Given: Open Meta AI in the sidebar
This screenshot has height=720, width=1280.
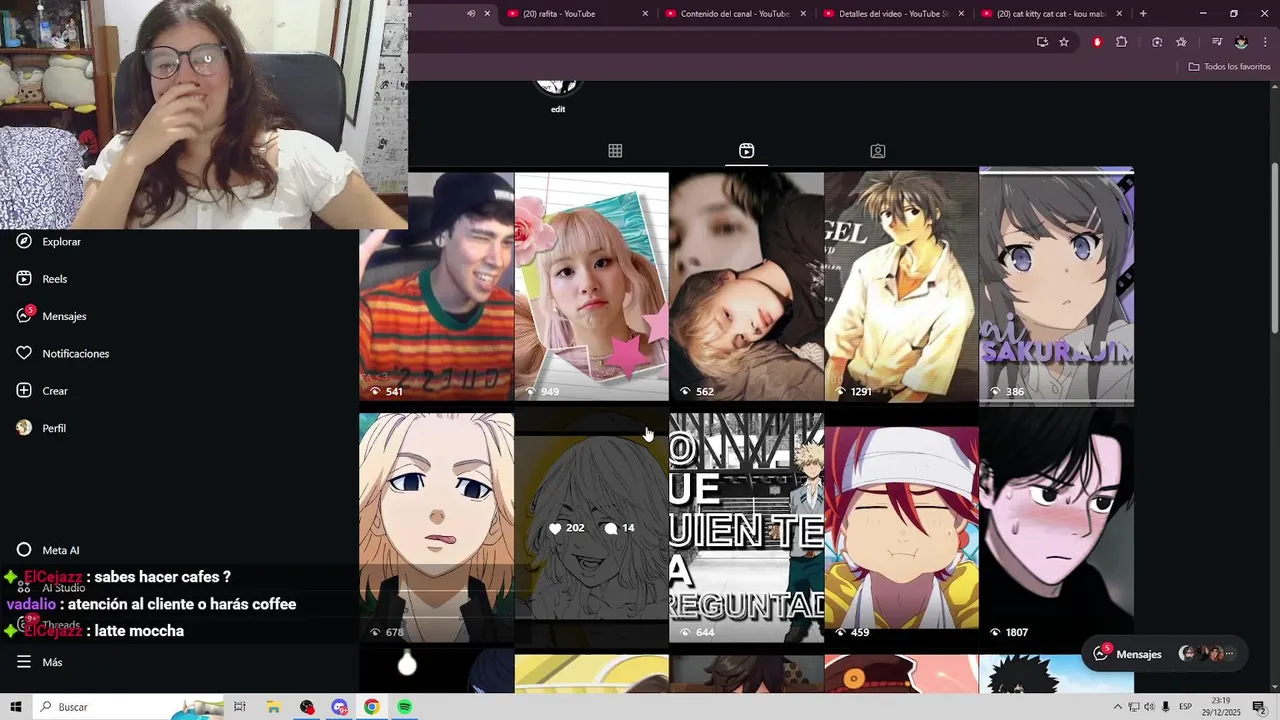Looking at the screenshot, I should click(48, 550).
